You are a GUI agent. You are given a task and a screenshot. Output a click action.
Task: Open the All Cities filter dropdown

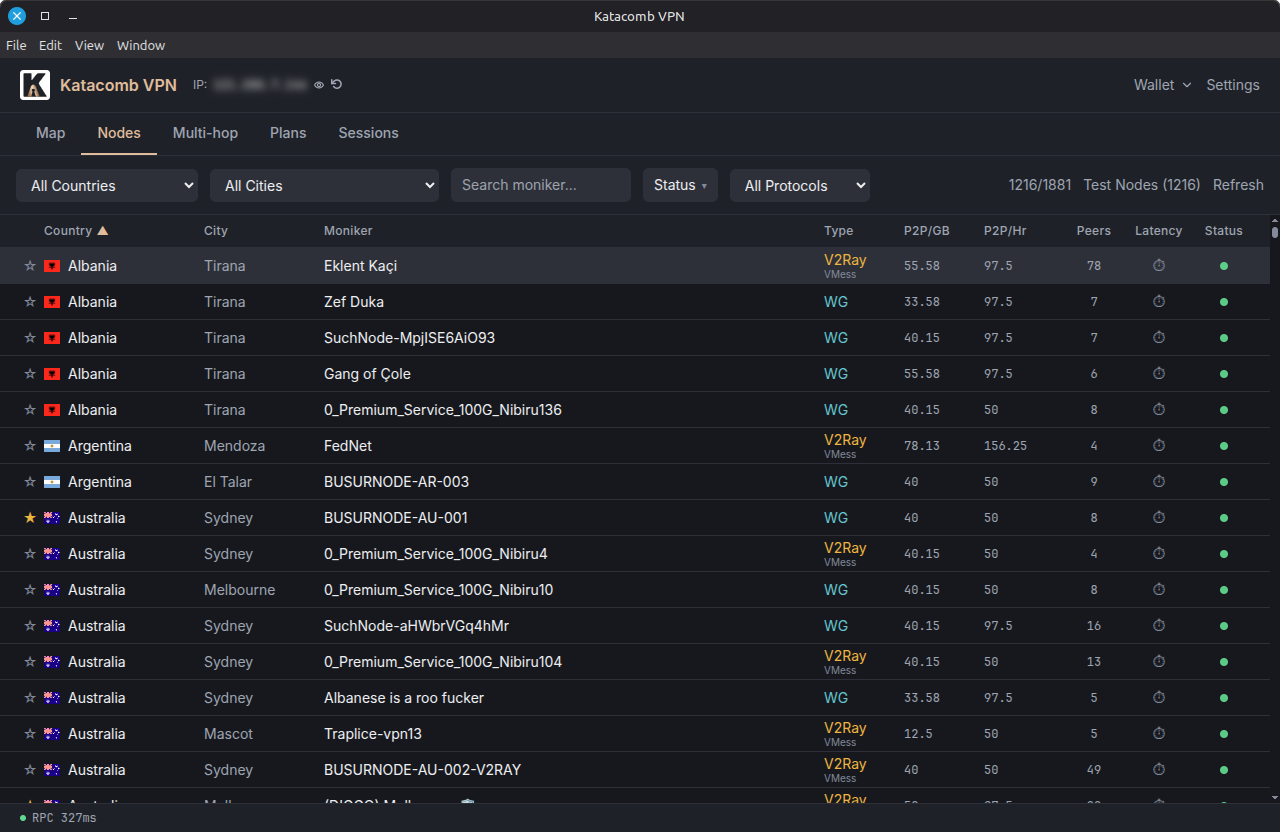click(x=324, y=185)
